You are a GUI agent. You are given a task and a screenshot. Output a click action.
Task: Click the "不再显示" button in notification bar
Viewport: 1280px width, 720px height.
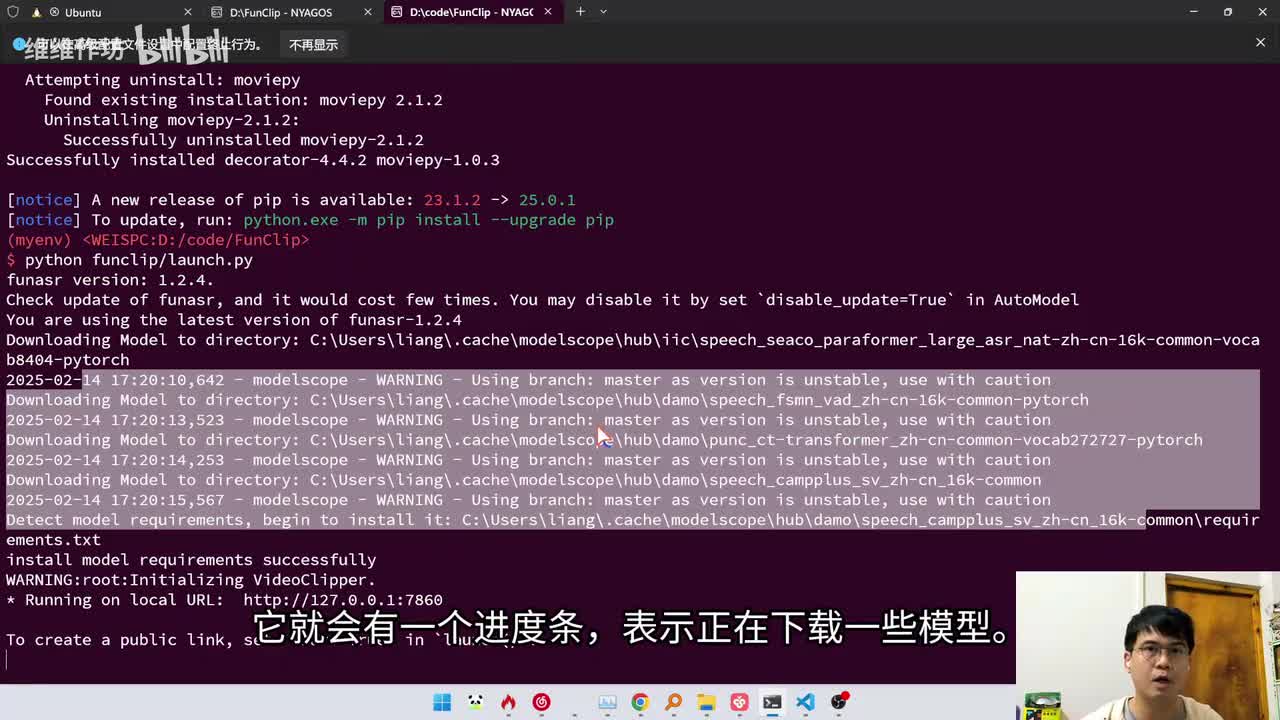[313, 45]
